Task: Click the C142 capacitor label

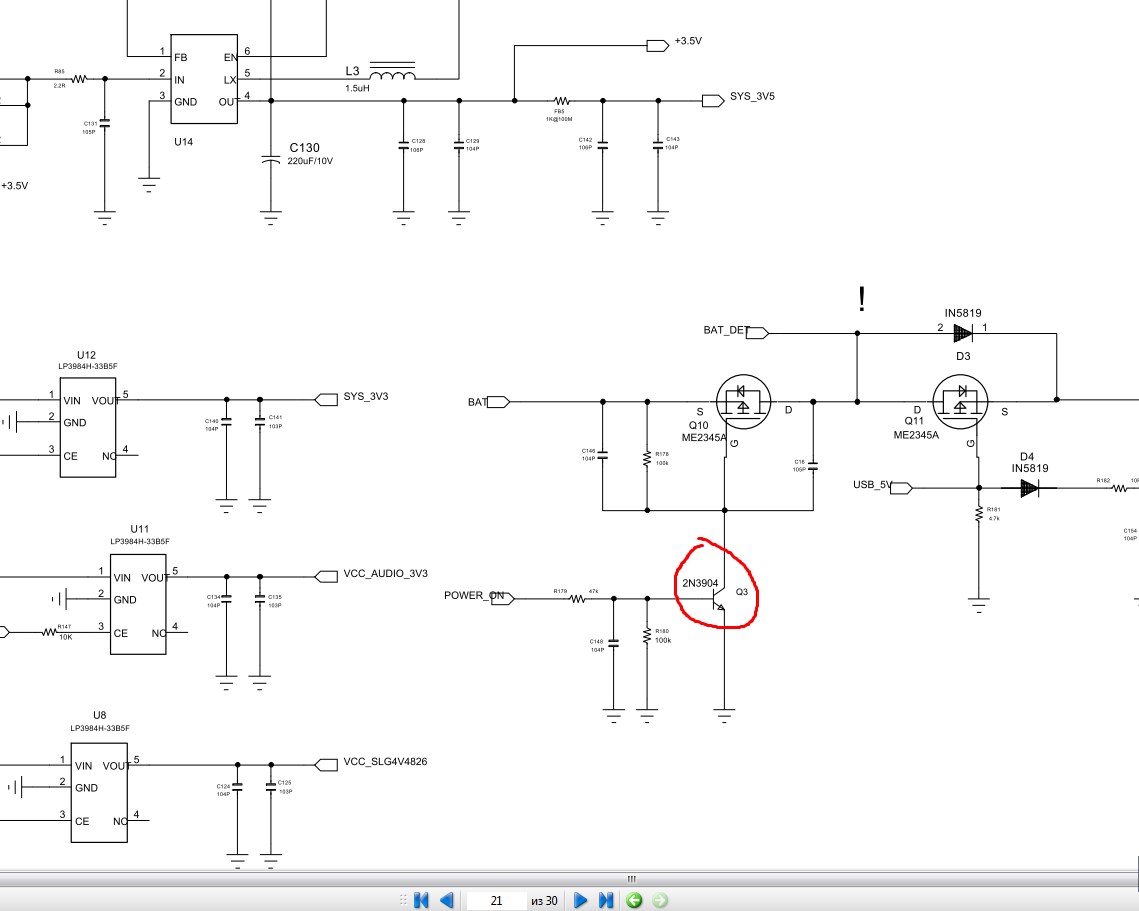Action: (x=585, y=139)
